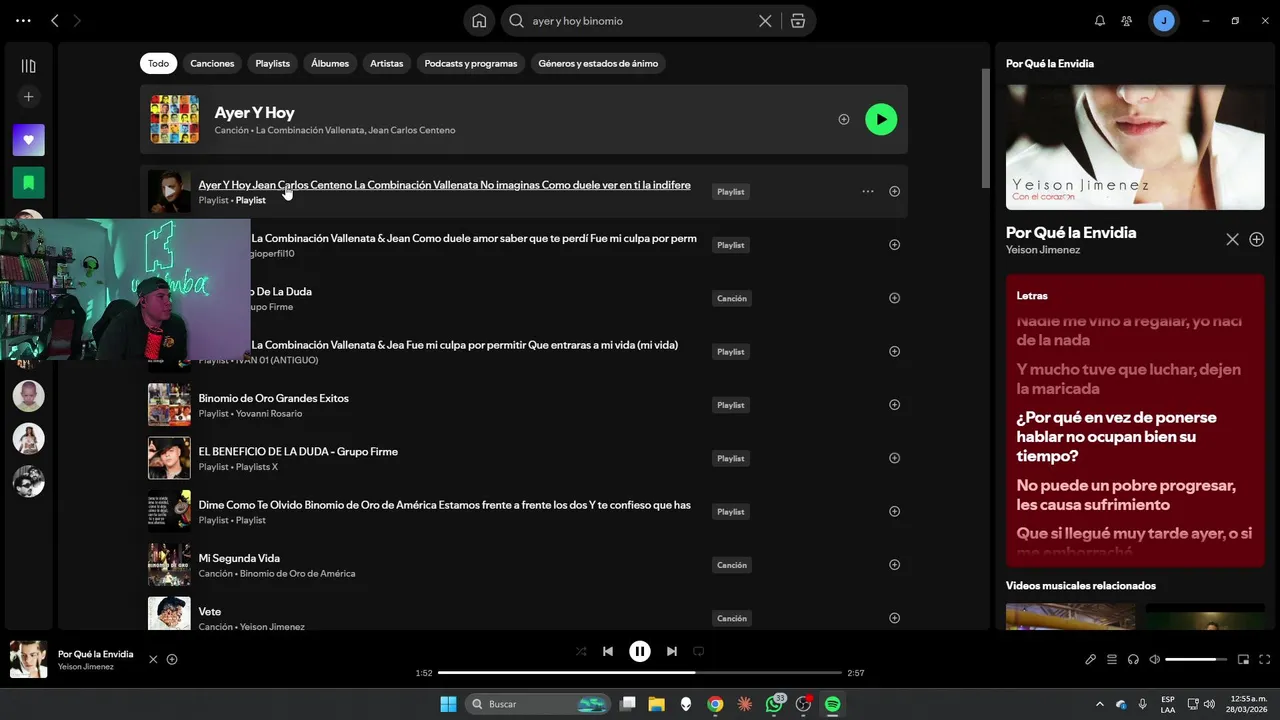The width and height of the screenshot is (1280, 720).
Task: Open the Mi Segunda Vida song
Action: pyautogui.click(x=239, y=558)
